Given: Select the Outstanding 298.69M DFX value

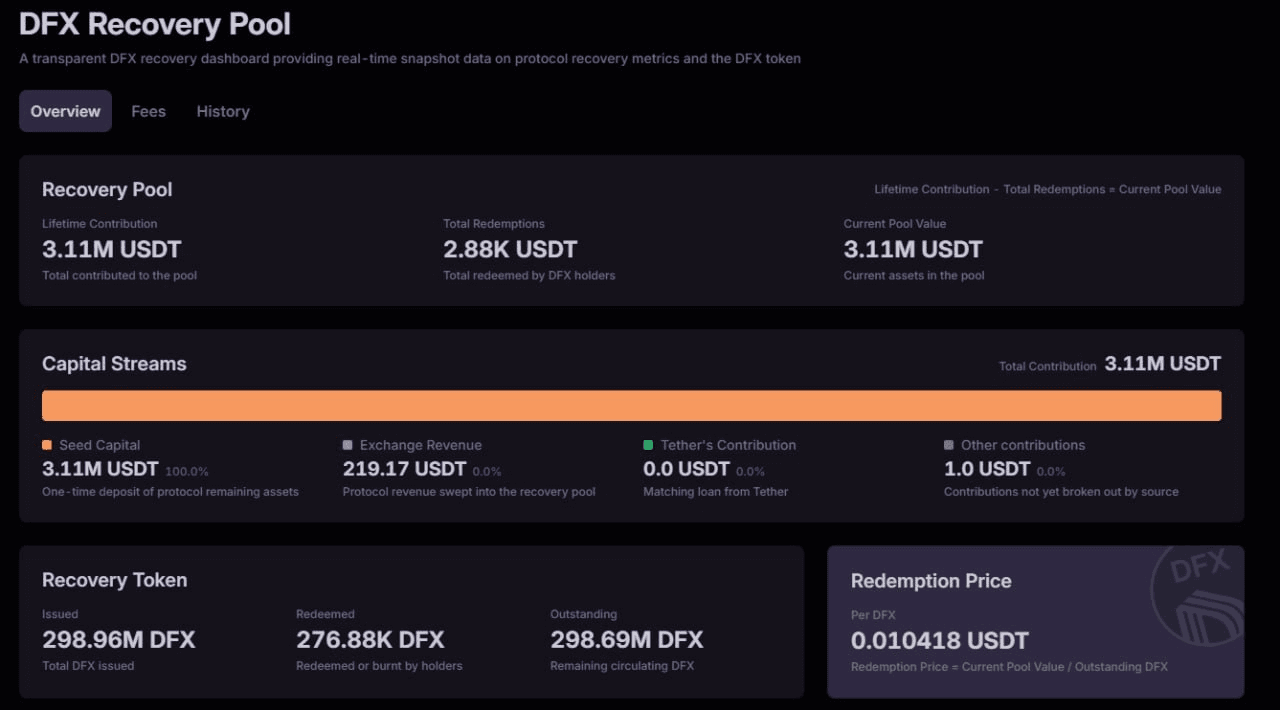Looking at the screenshot, I should [626, 640].
